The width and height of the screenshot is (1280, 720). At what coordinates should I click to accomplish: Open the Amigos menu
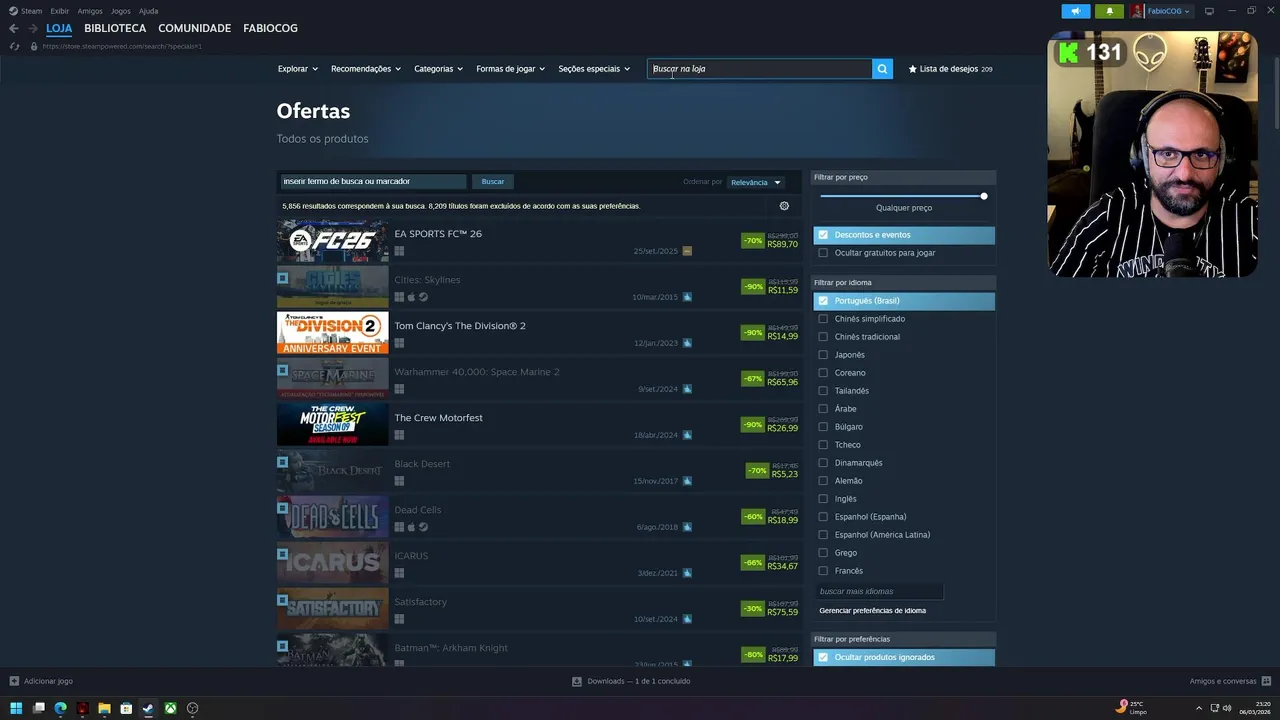(90, 11)
